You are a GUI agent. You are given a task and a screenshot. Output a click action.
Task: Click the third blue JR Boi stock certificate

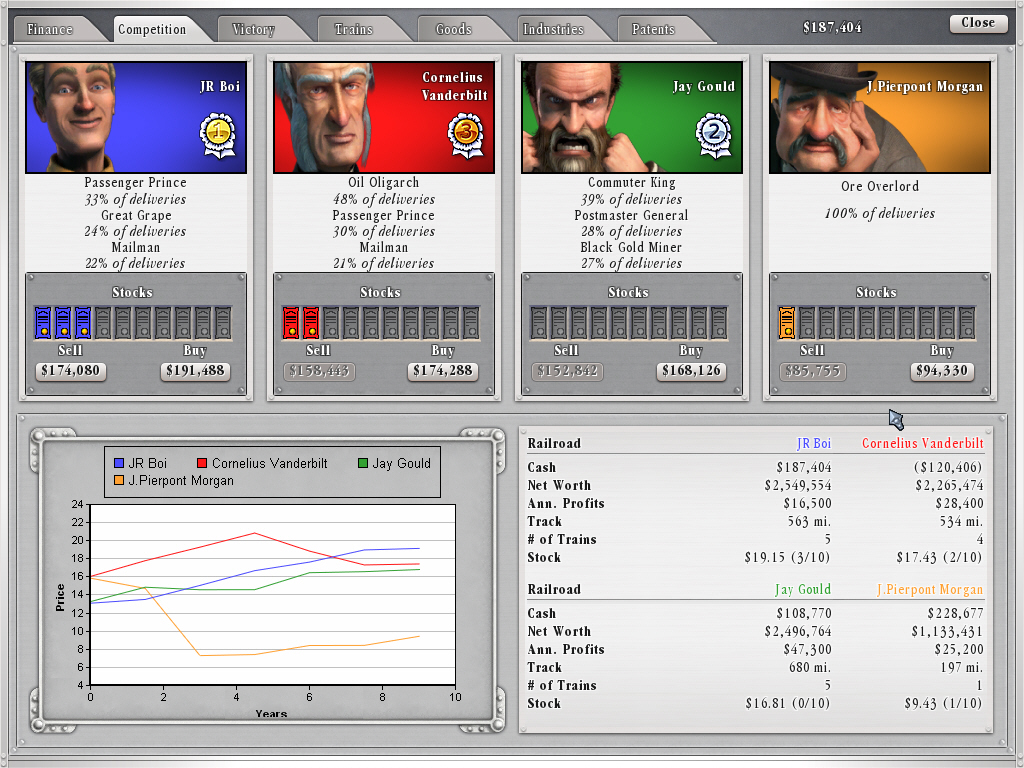click(x=83, y=323)
